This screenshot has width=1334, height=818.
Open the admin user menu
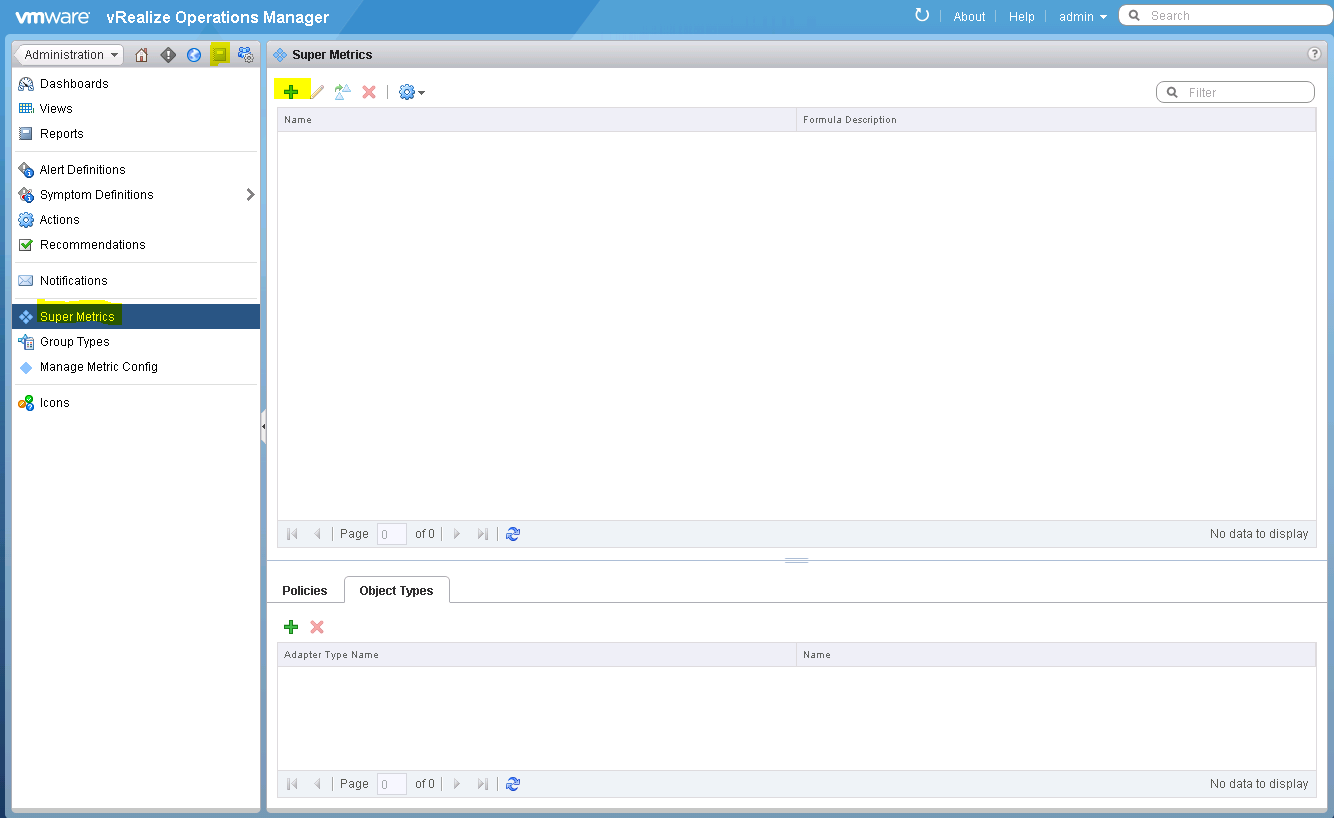1083,16
